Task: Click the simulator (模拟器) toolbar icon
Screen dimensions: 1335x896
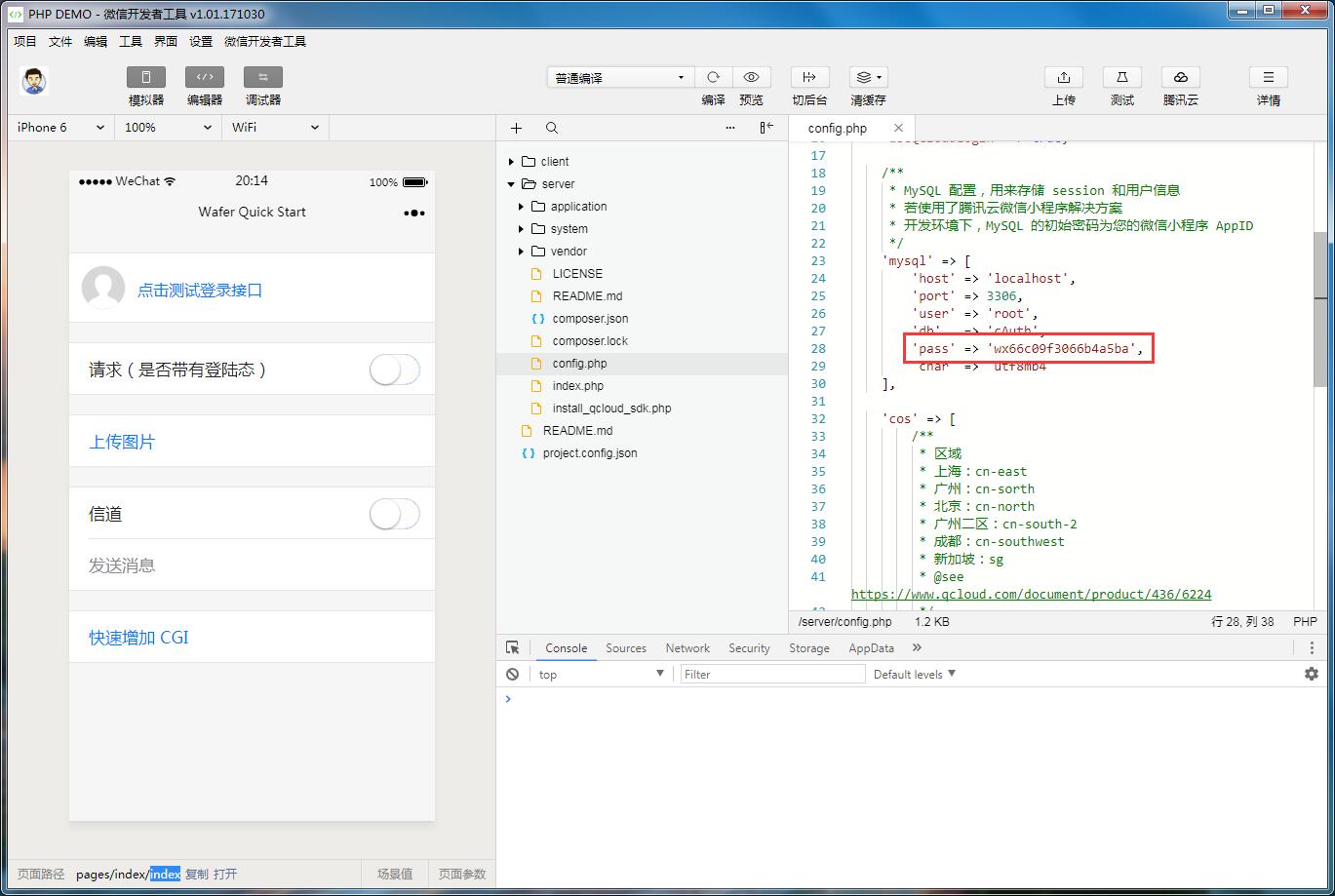Action: click(146, 78)
